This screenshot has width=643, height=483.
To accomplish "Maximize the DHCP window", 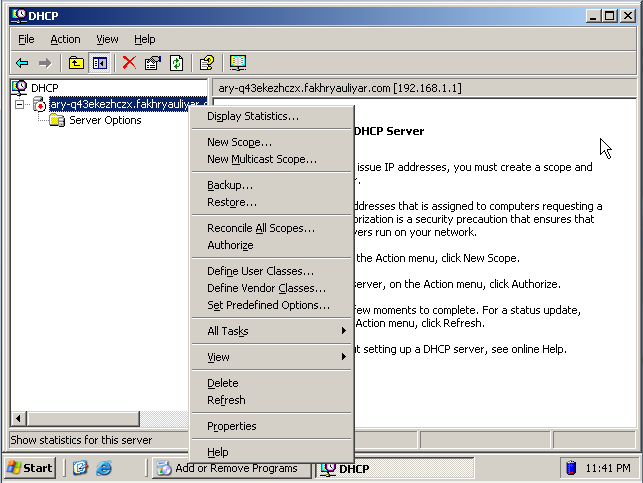I will point(609,16).
